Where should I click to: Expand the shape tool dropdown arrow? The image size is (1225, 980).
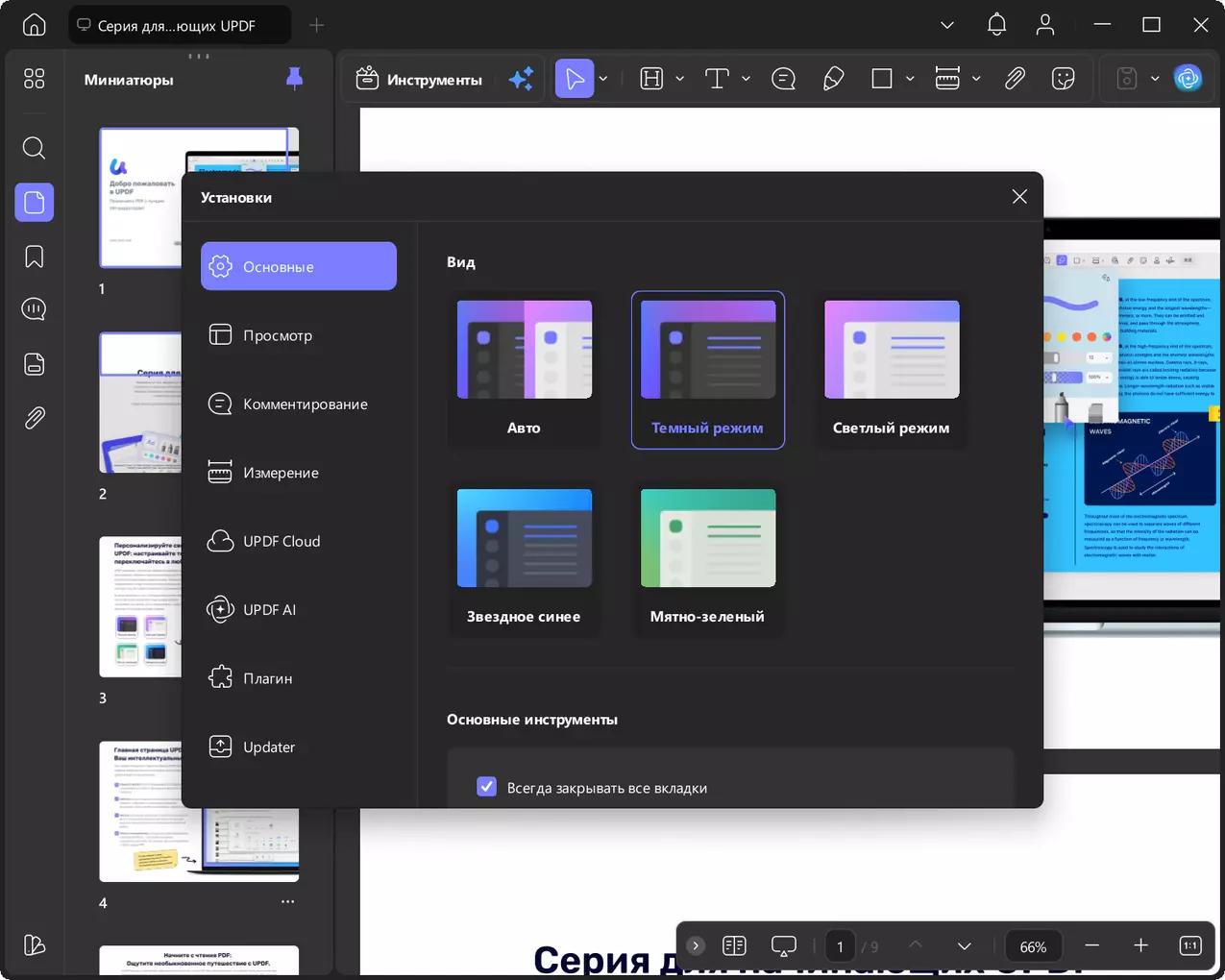click(x=910, y=79)
